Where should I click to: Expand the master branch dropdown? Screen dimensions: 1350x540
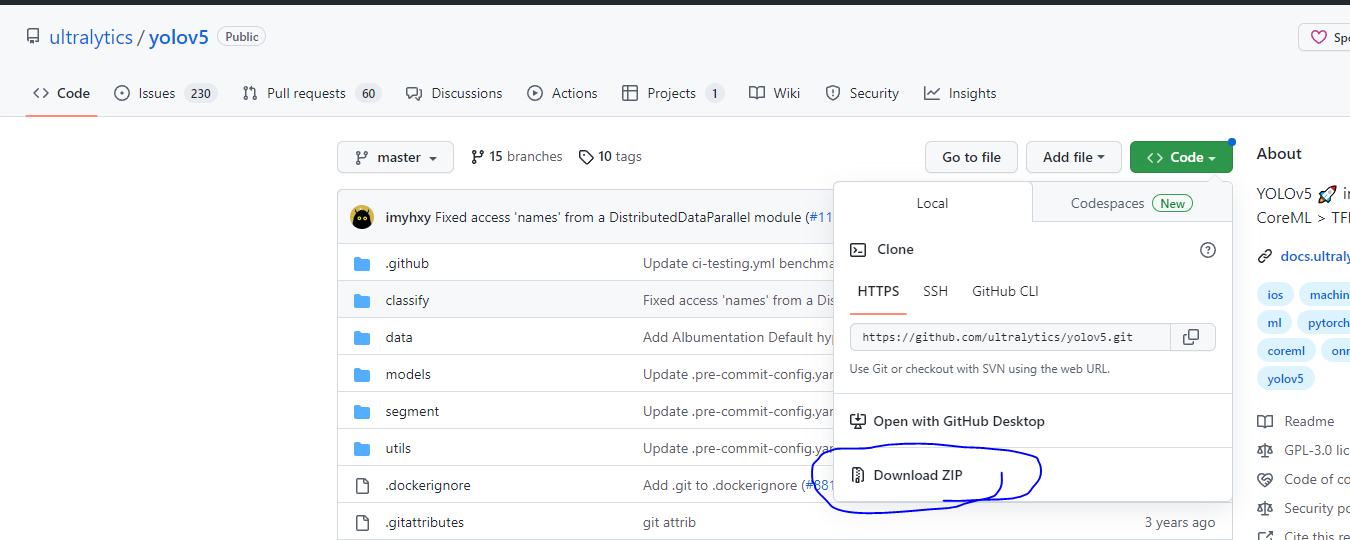tap(395, 157)
